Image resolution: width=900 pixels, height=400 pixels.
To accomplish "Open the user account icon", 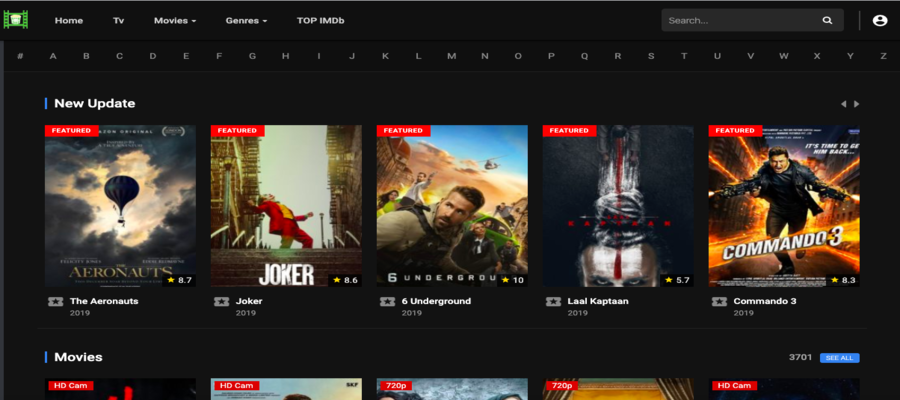I will [x=880, y=20].
